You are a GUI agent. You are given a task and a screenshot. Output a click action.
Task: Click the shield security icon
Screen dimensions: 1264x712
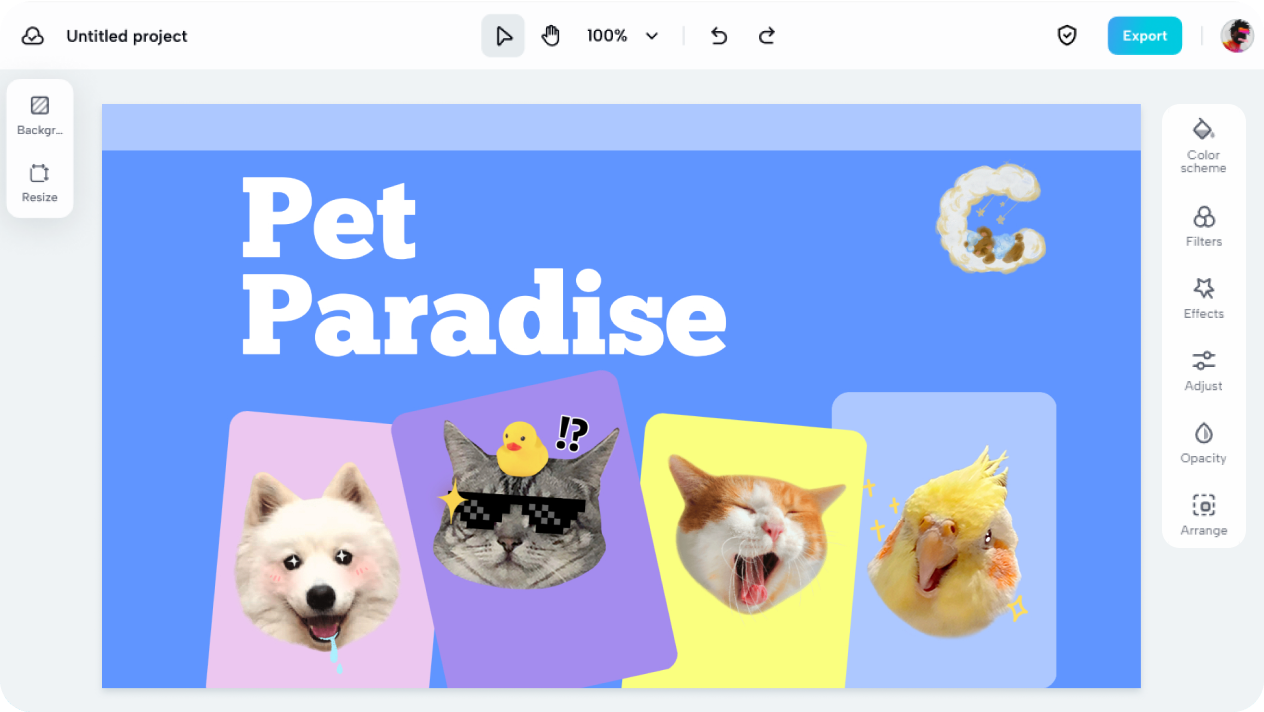point(1067,36)
